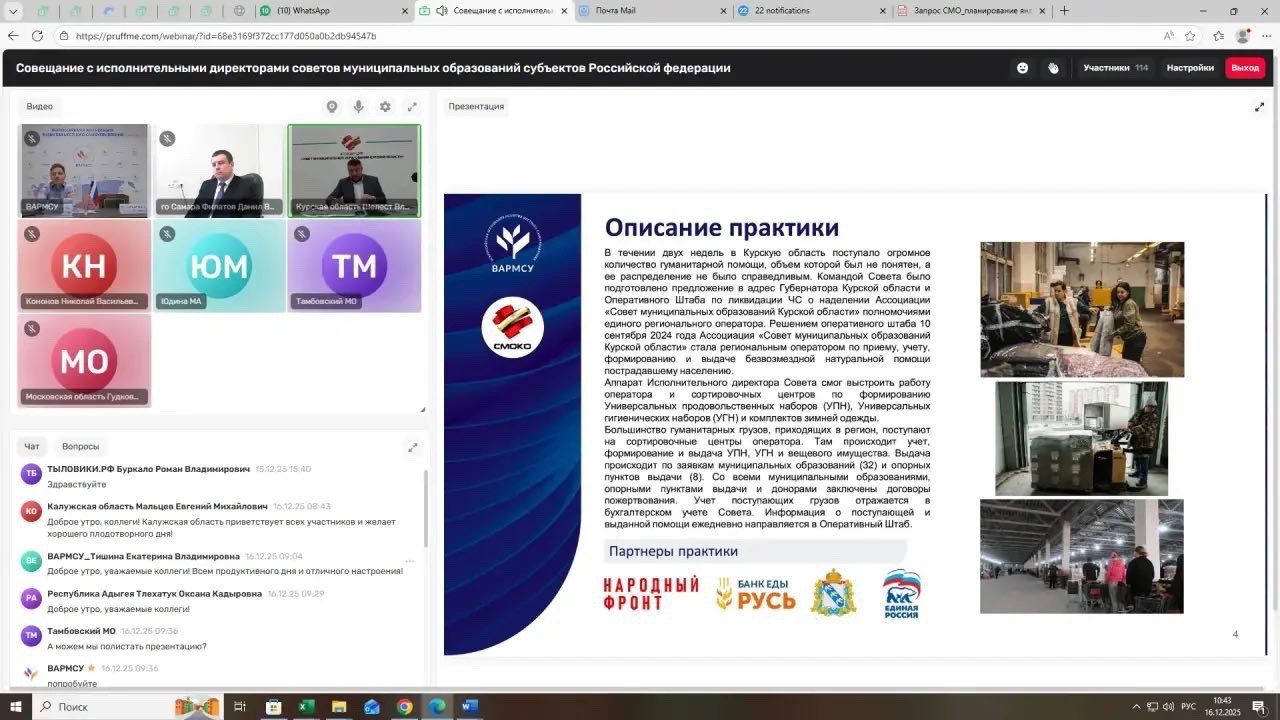1280x720 pixels.
Task: Expand the taskbar hidden icons arrow
Action: 1136,706
